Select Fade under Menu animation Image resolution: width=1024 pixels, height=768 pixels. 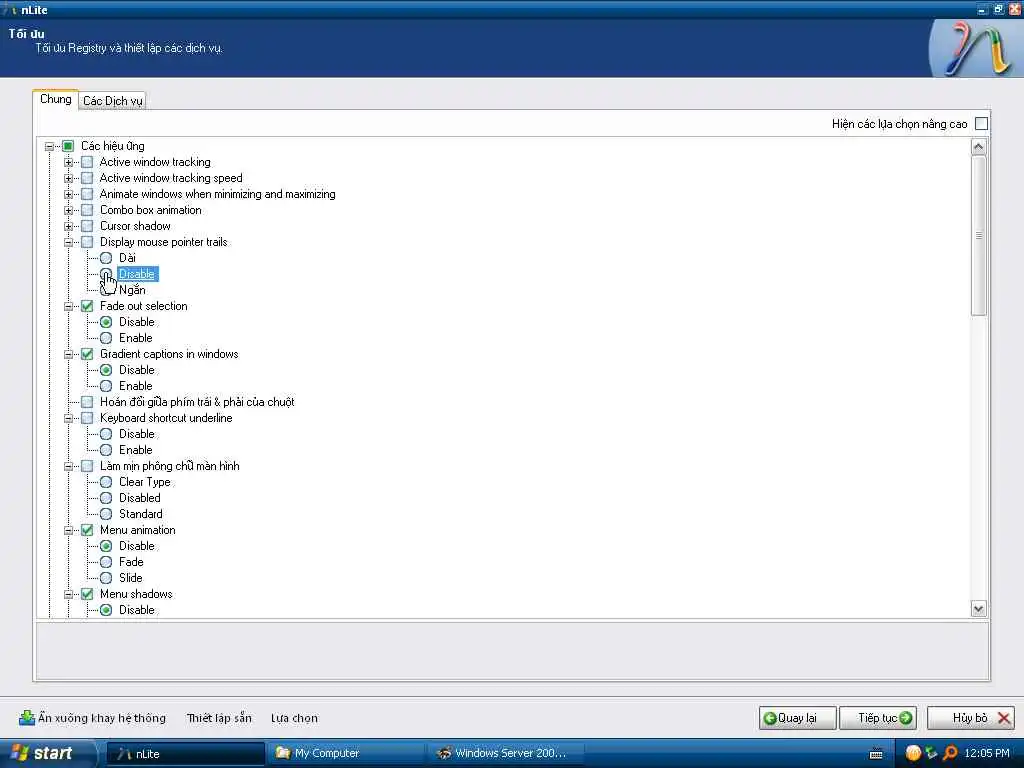106,562
